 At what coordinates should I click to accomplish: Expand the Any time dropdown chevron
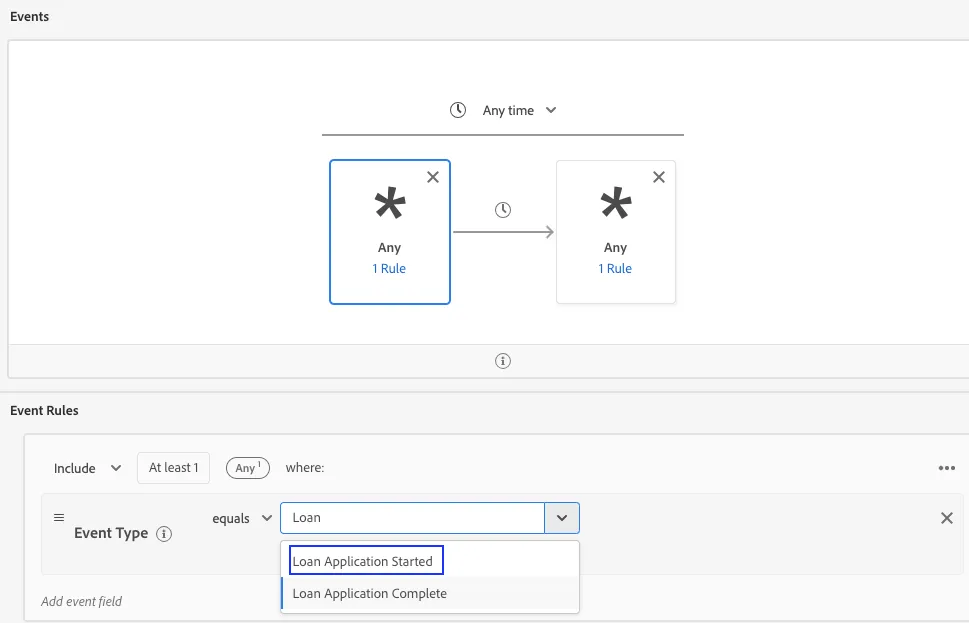(551, 110)
